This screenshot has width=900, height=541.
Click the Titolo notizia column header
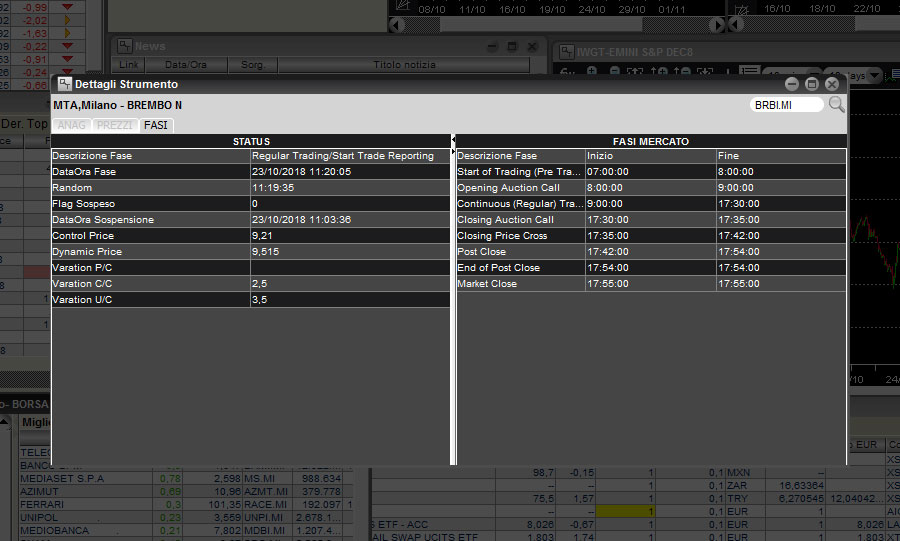[x=404, y=65]
